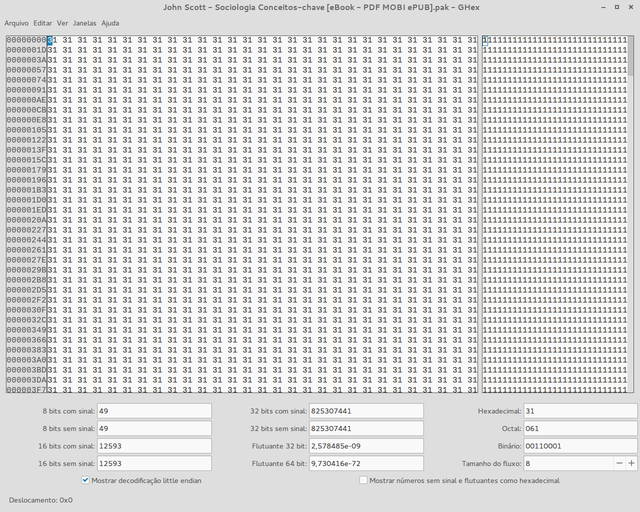Click the 32 bits com sinal field
Image resolution: width=640 pixels, height=512 pixels.
pyautogui.click(x=366, y=411)
